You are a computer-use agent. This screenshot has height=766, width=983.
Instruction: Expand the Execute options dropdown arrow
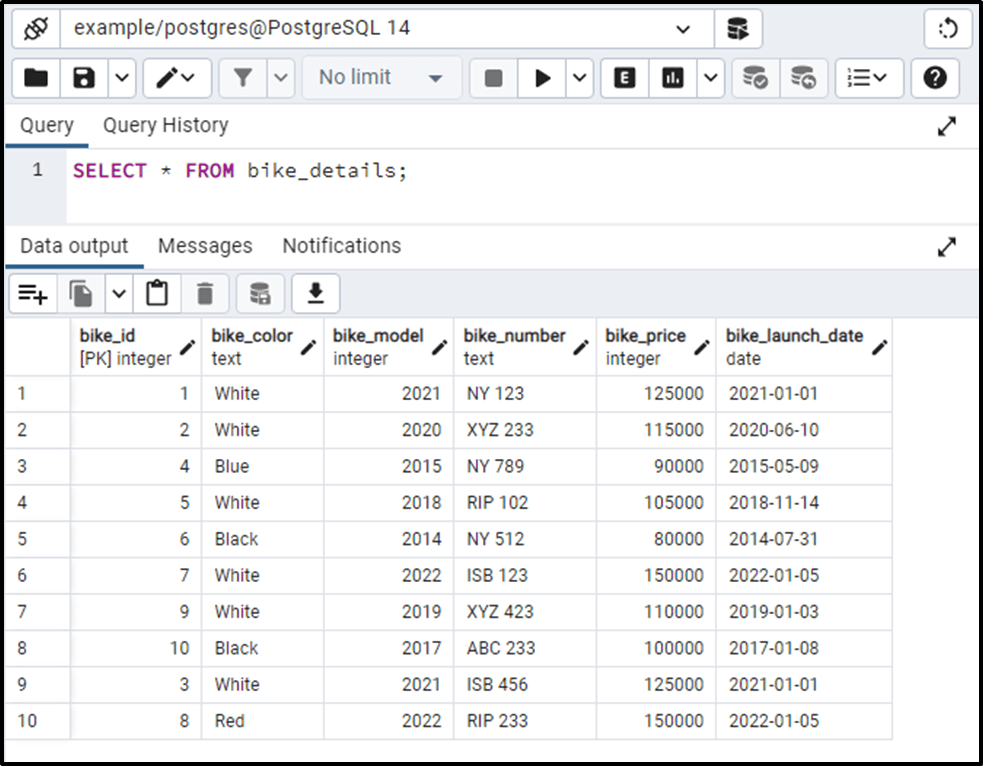pos(578,78)
